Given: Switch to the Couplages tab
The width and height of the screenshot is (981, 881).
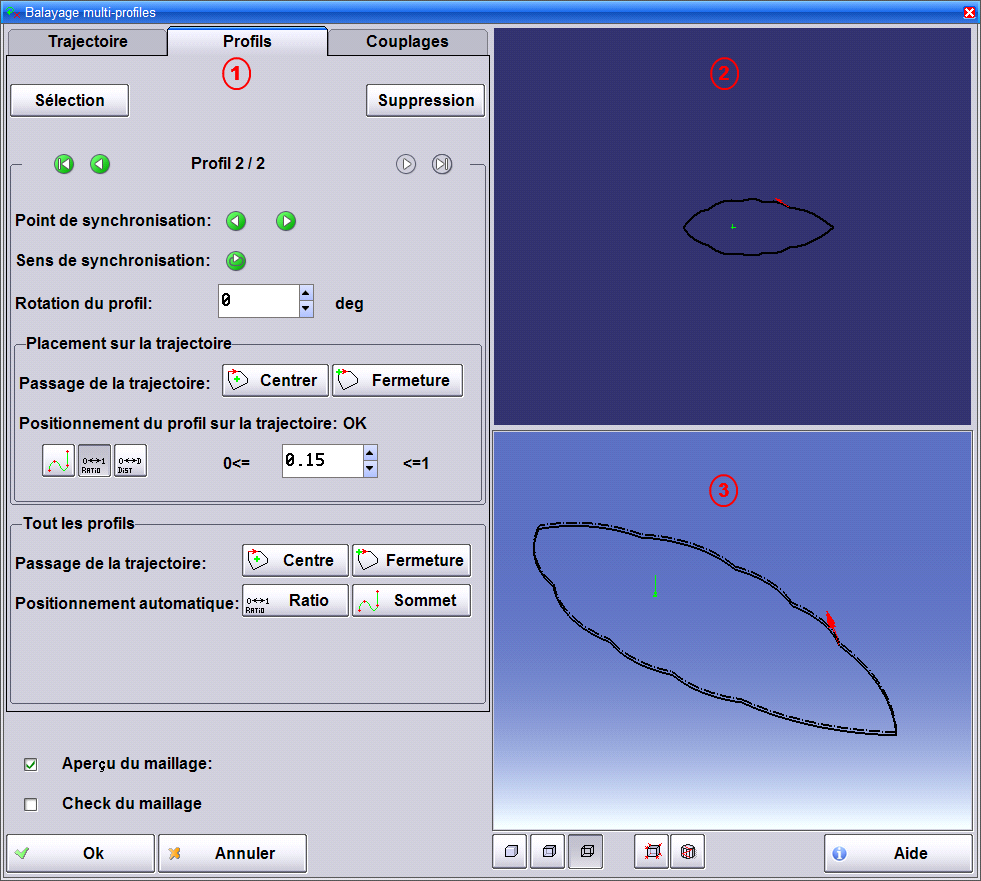Looking at the screenshot, I should coord(407,42).
